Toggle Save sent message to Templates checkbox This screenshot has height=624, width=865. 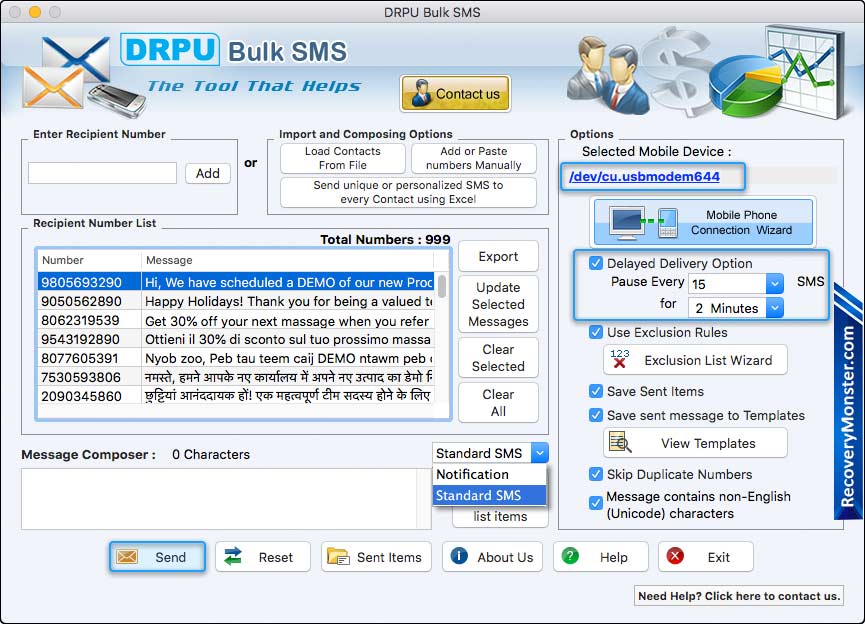point(596,415)
